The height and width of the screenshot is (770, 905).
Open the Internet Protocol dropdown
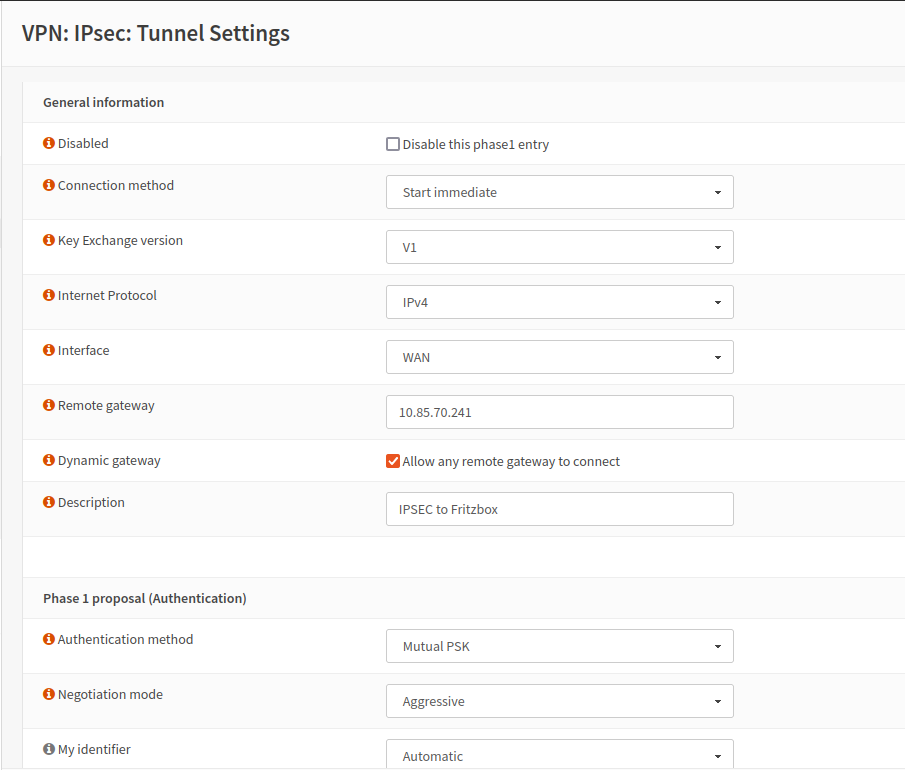pyautogui.click(x=559, y=302)
